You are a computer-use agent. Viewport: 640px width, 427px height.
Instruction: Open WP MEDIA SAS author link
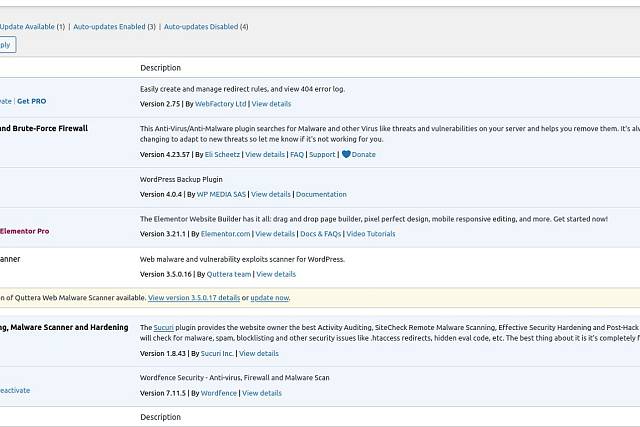(221, 195)
